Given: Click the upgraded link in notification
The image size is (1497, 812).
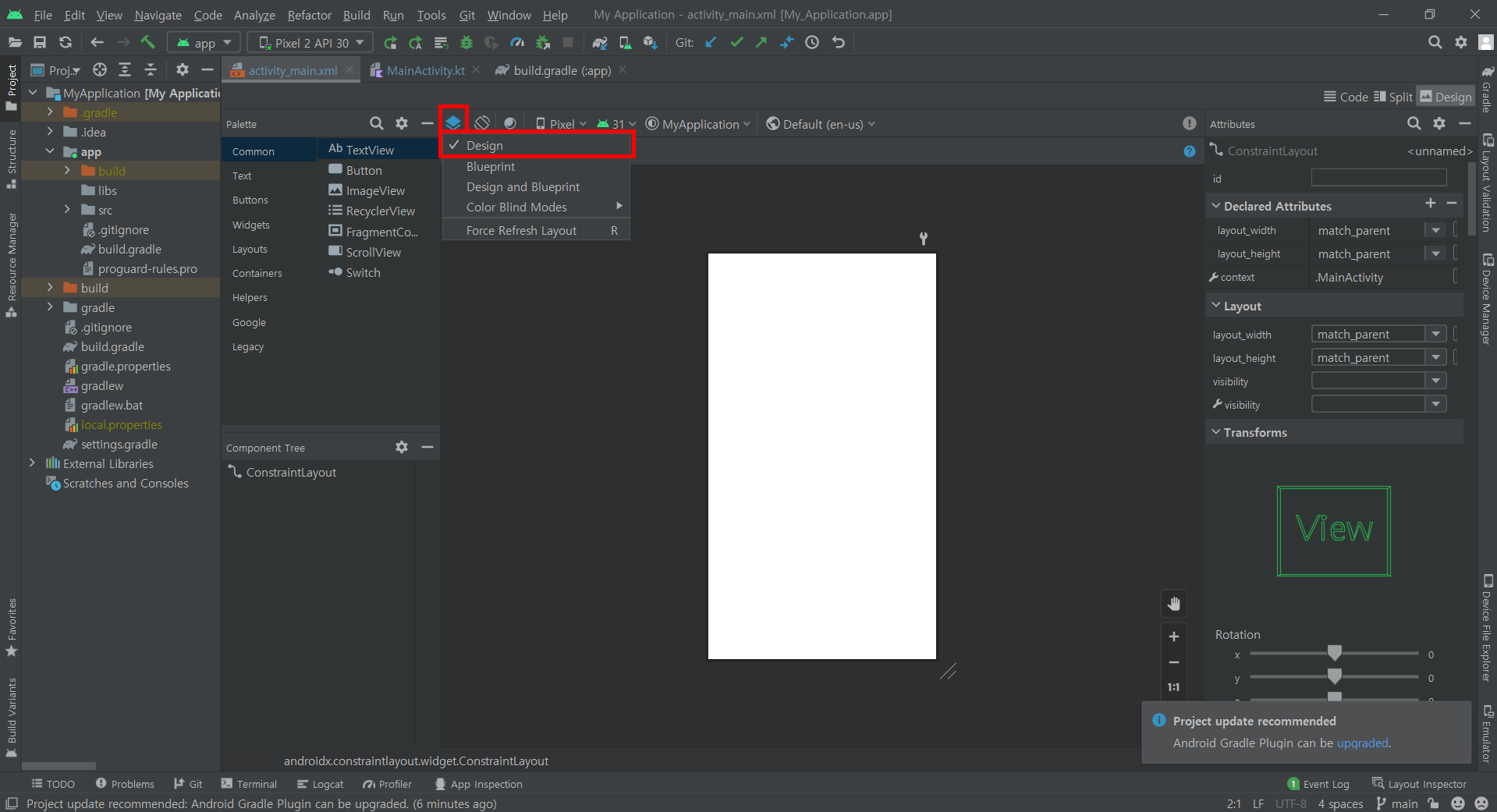Looking at the screenshot, I should 1362,743.
